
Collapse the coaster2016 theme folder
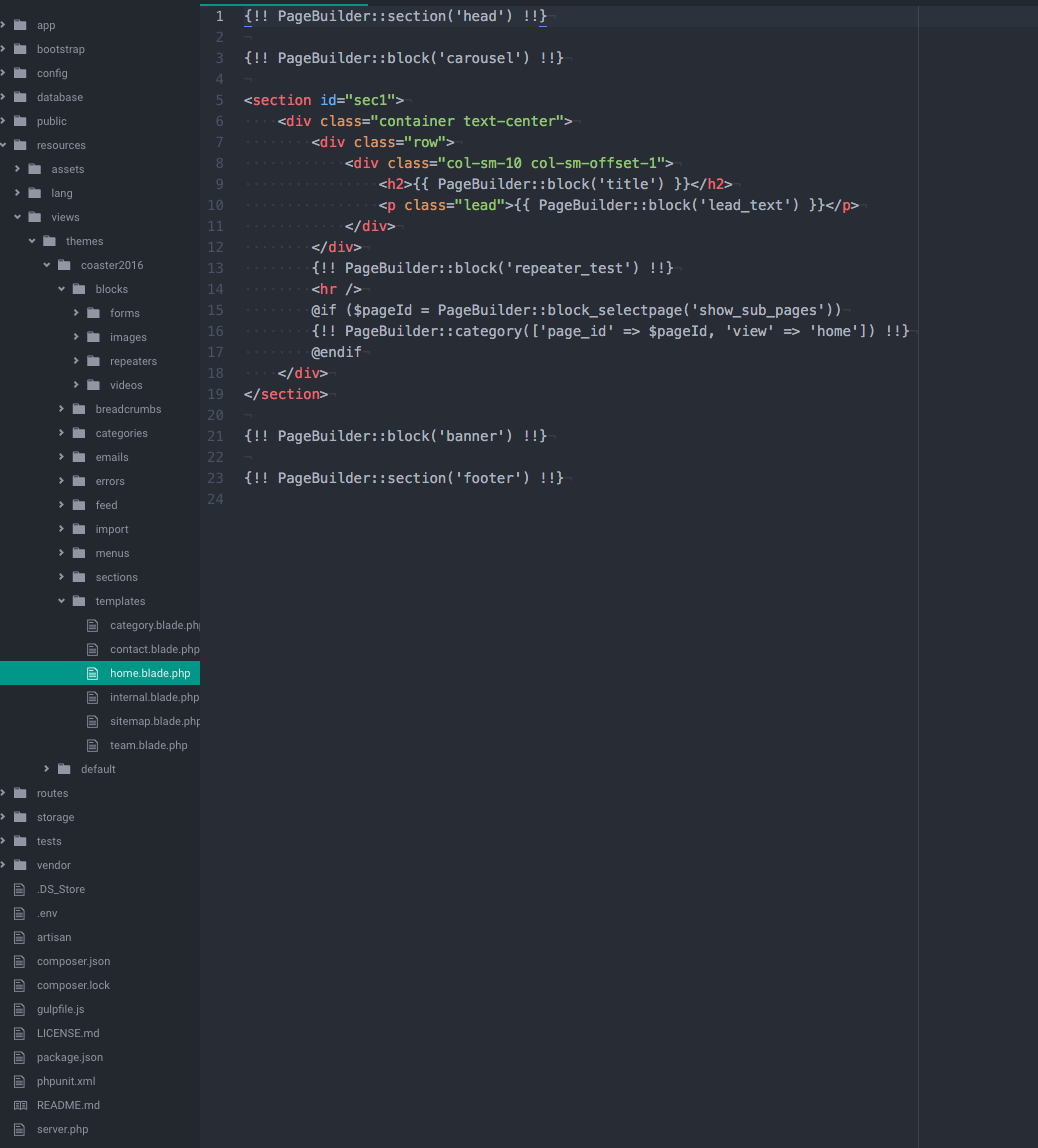[46, 265]
